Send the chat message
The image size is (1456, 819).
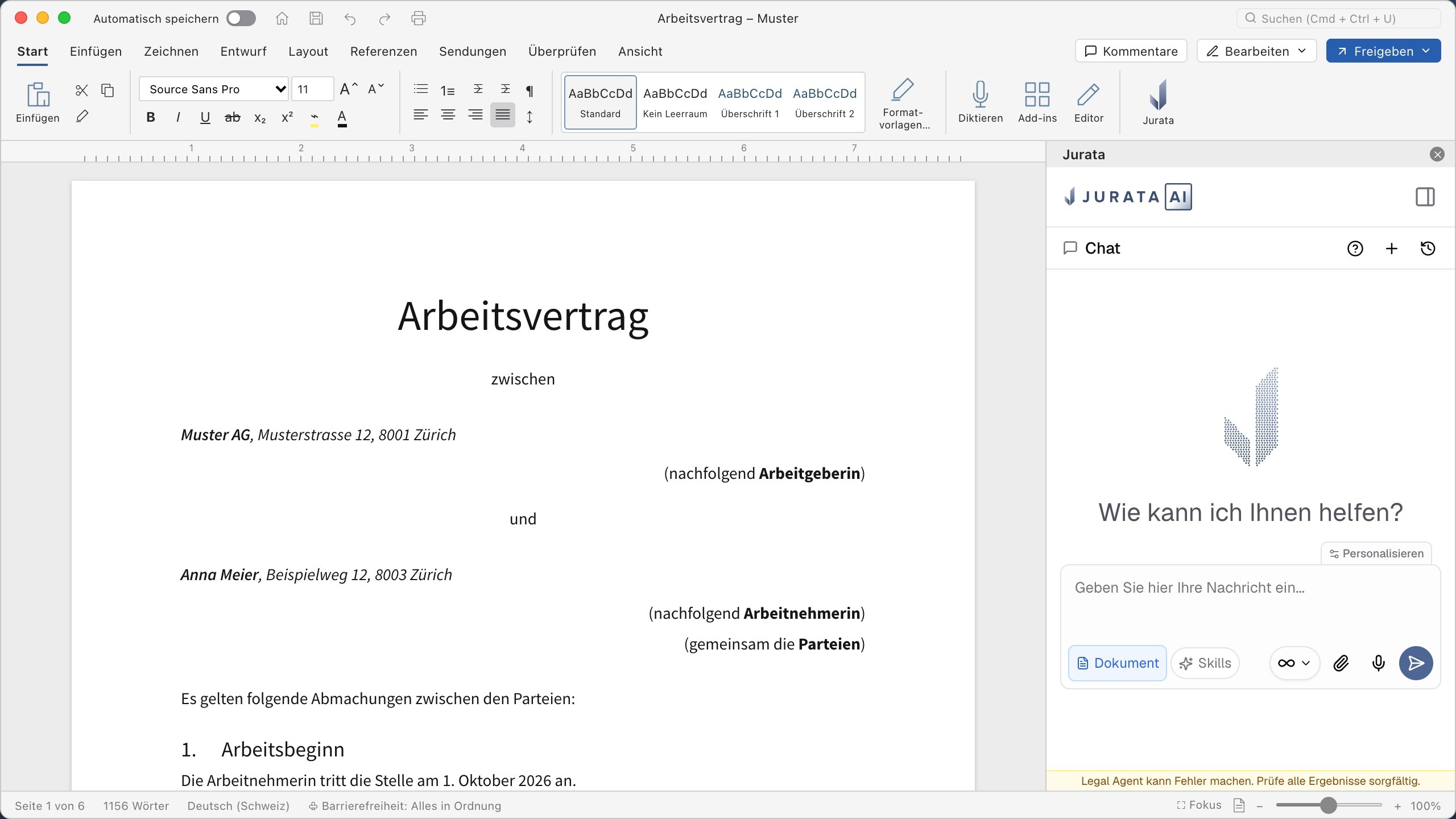(1416, 663)
